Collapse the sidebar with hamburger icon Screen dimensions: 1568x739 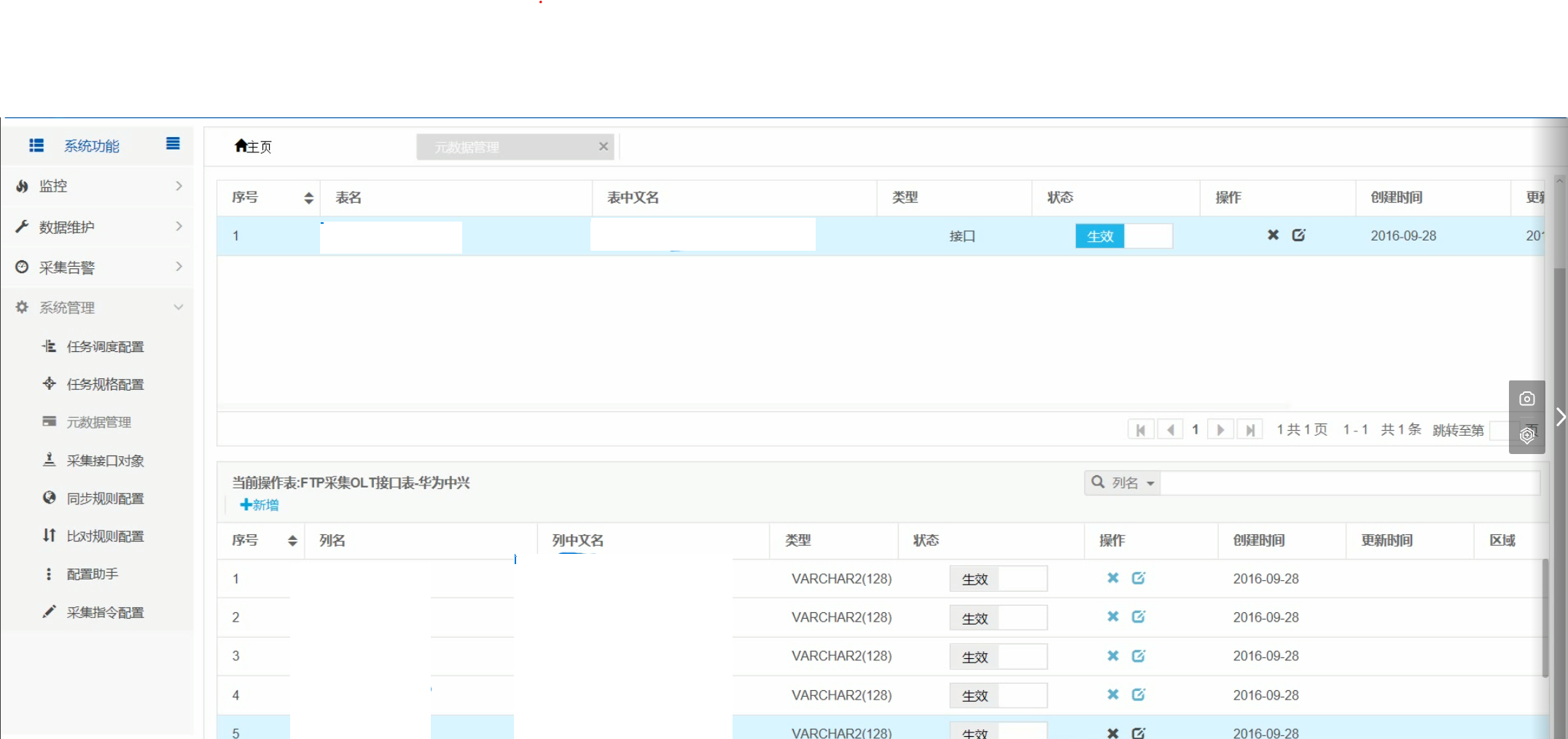tap(173, 144)
